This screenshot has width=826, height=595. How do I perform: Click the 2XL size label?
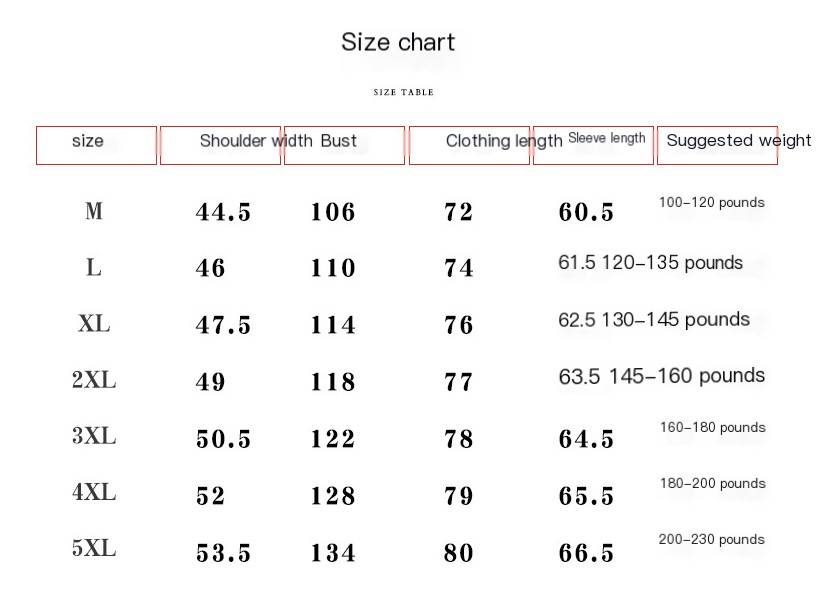click(x=94, y=380)
